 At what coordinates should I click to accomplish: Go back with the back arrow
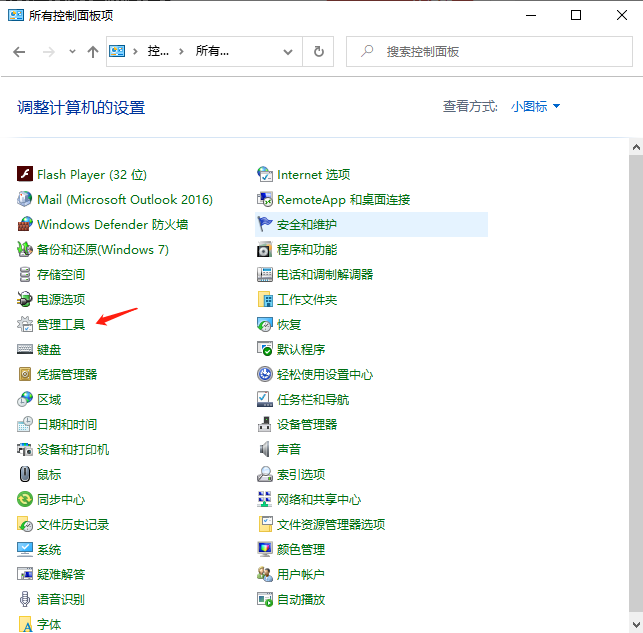(x=19, y=52)
